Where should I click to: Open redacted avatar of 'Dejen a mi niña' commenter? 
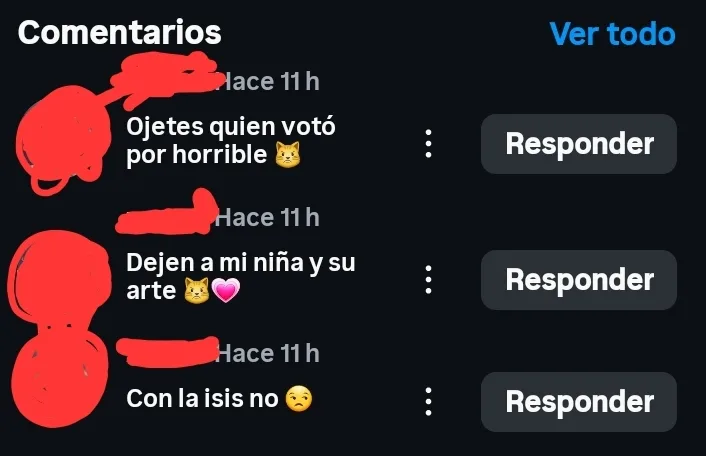[x=59, y=277]
